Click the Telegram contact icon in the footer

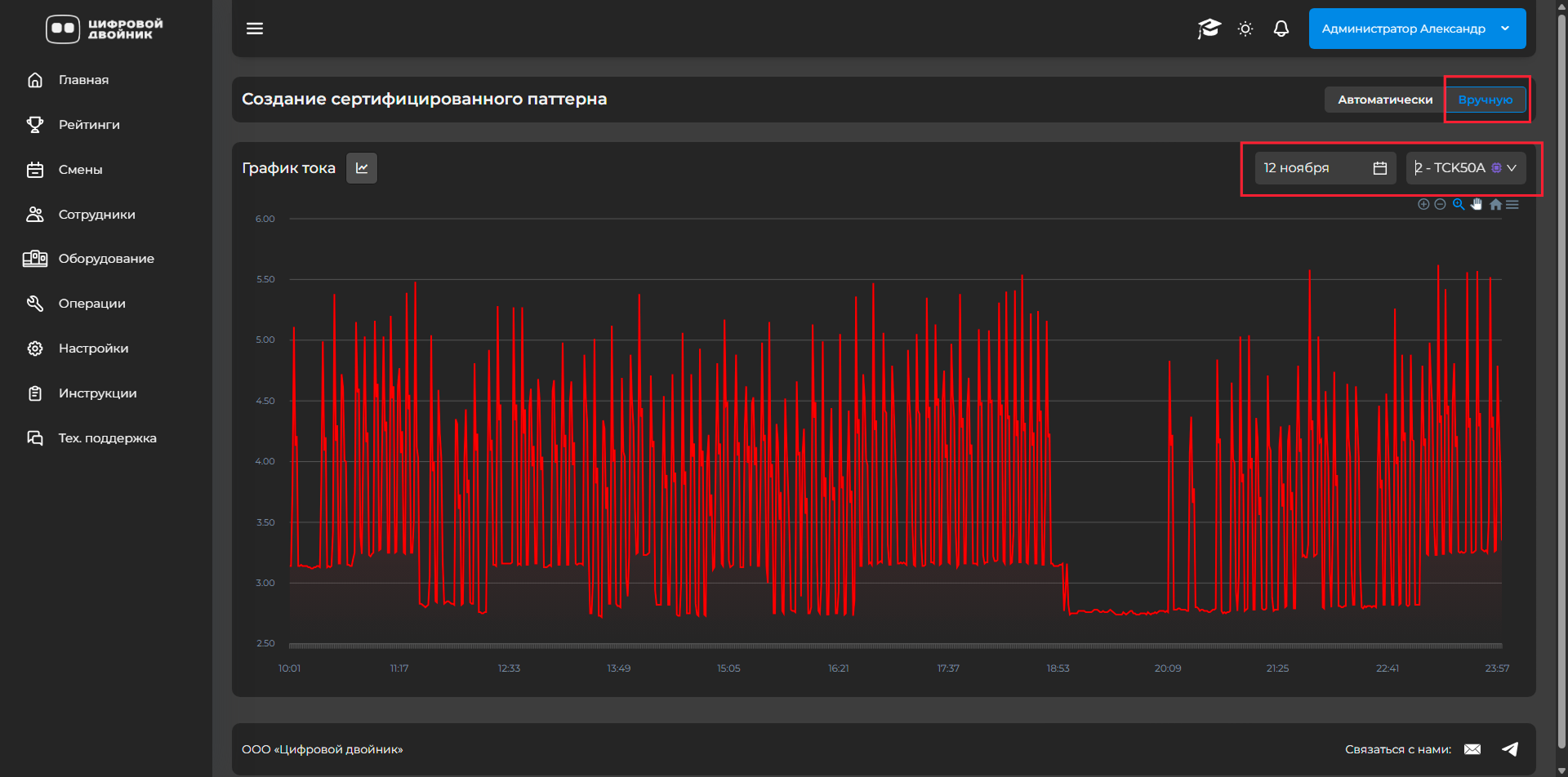[x=1510, y=749]
